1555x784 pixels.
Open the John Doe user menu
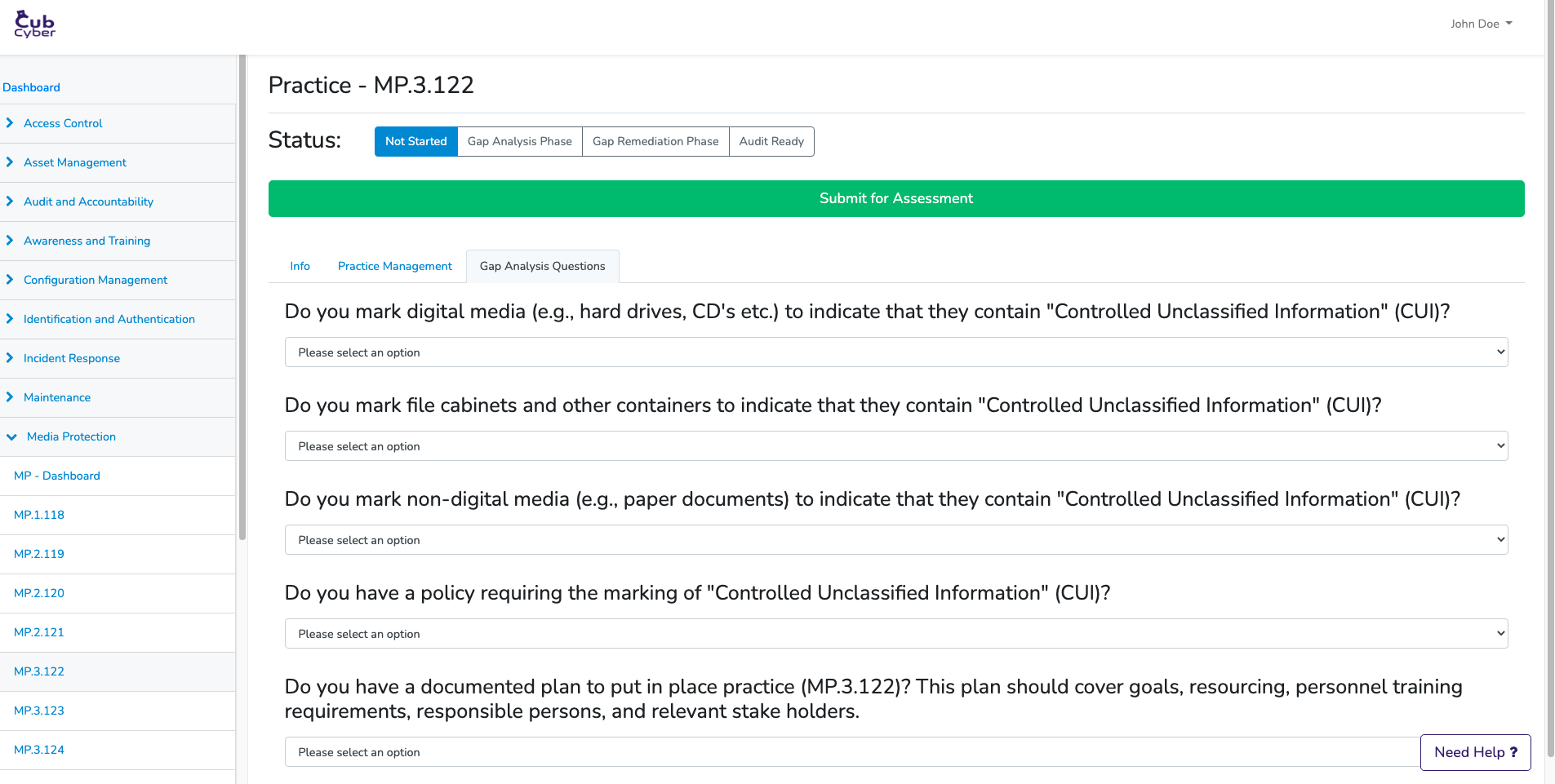(1481, 24)
